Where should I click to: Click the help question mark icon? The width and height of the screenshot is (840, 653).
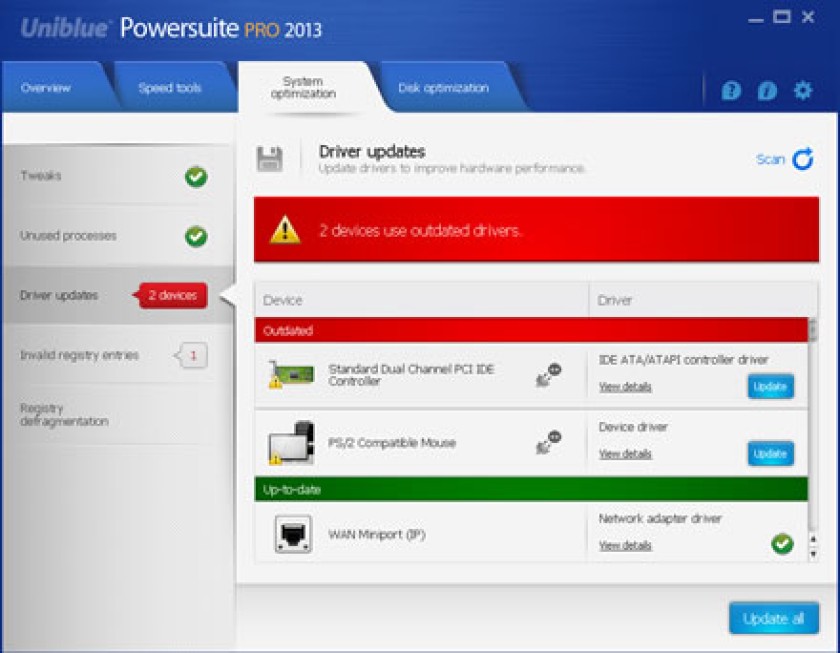731,91
